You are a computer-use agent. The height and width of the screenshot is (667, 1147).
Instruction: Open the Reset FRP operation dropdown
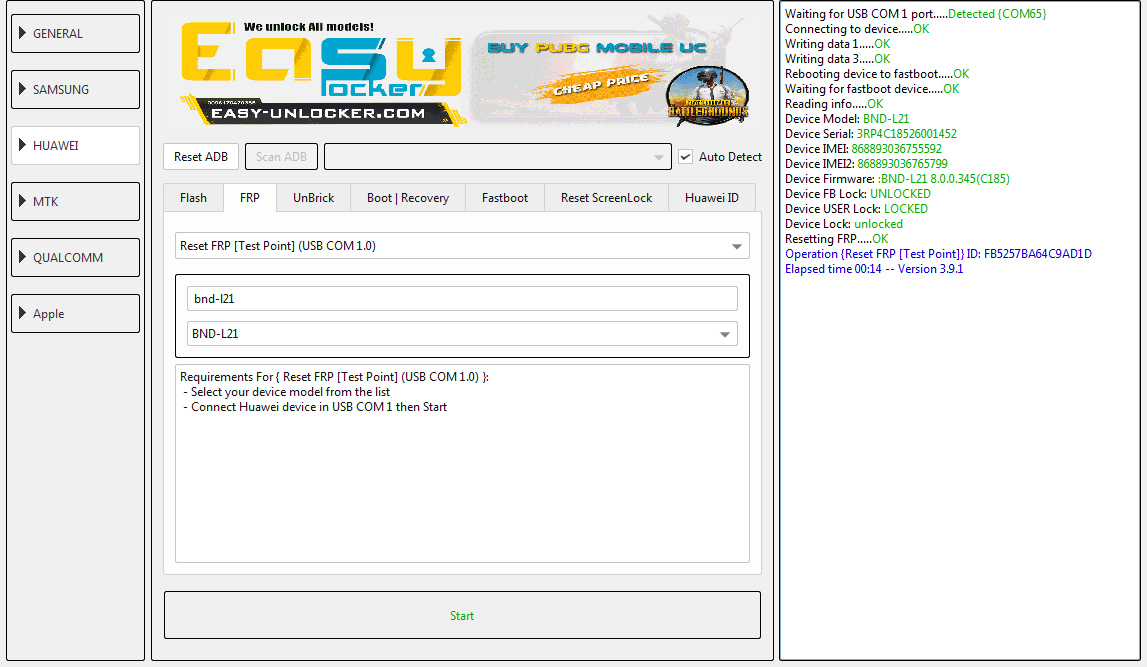(x=462, y=246)
